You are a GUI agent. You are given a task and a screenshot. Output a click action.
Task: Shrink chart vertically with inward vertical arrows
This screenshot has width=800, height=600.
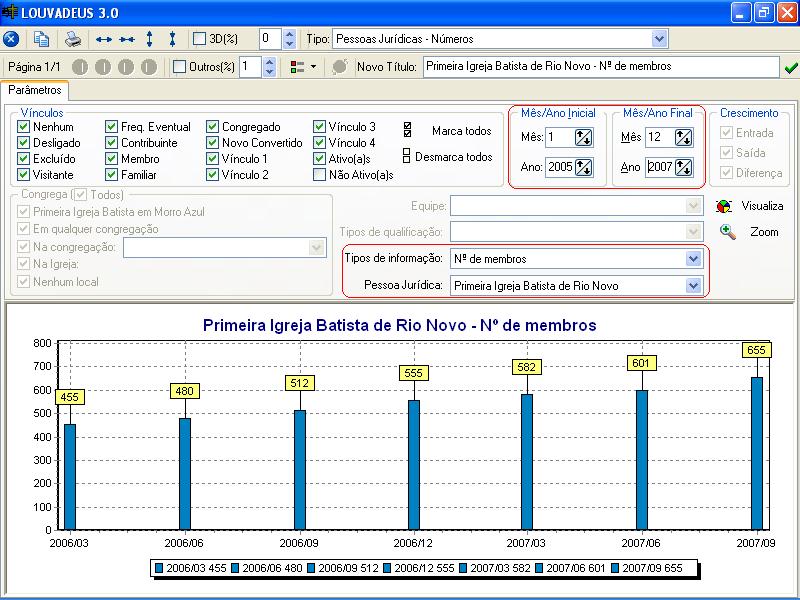pyautogui.click(x=172, y=39)
